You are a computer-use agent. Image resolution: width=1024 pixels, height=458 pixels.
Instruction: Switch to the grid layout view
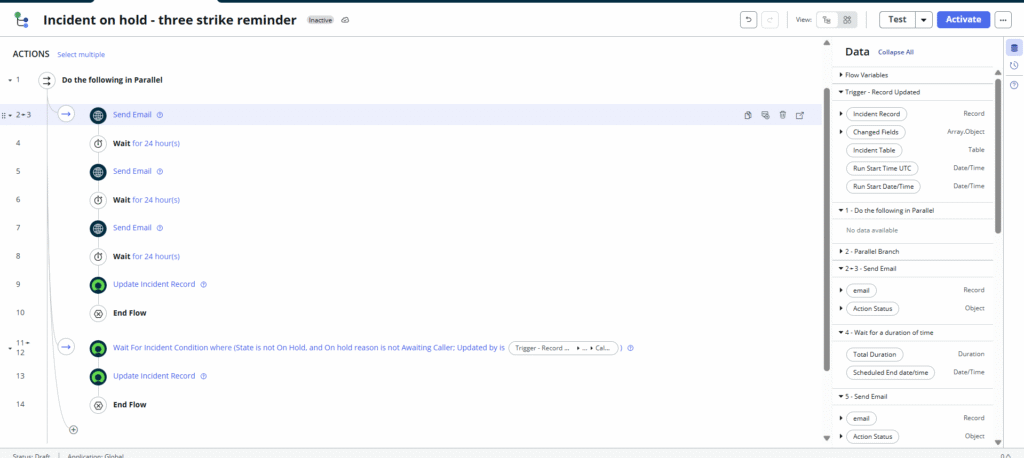(847, 19)
